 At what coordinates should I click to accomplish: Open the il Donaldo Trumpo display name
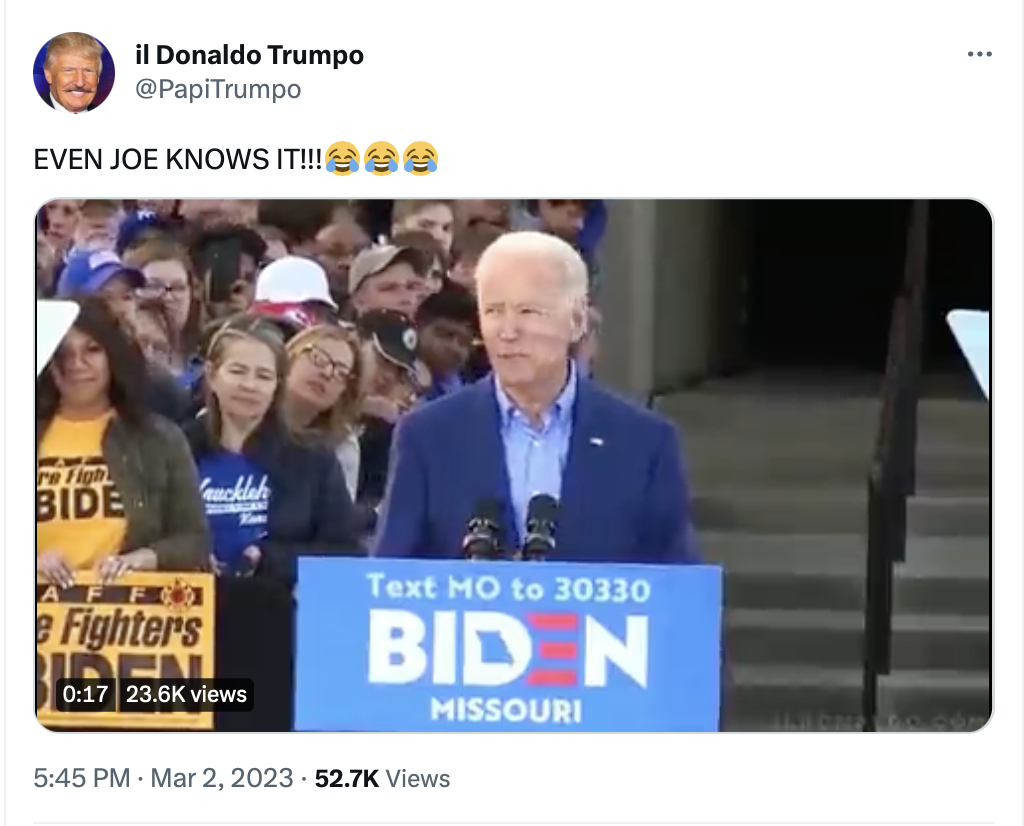point(249,55)
